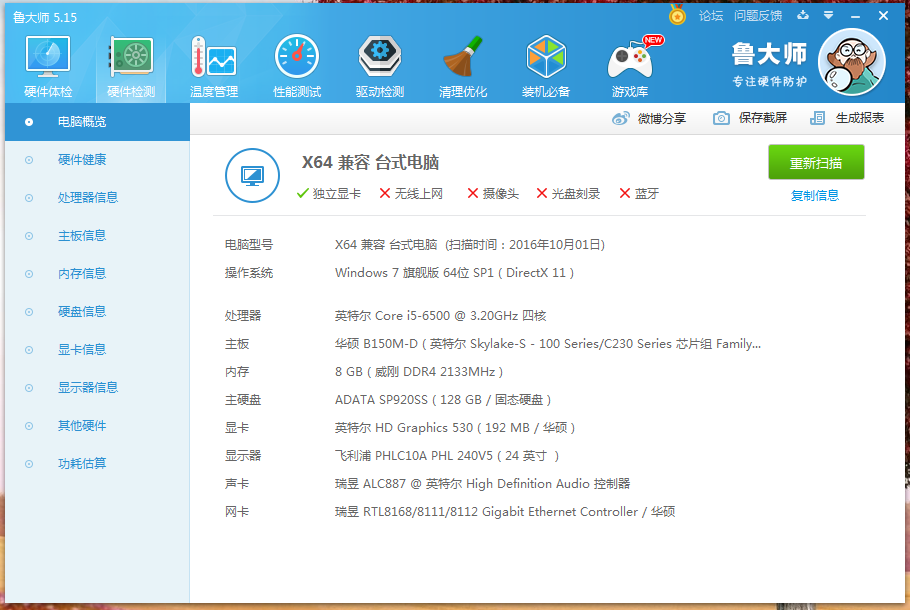Viewport: 910px width, 610px height.
Task: Select the 硬件检测 hardware detection icon
Action: [131, 66]
